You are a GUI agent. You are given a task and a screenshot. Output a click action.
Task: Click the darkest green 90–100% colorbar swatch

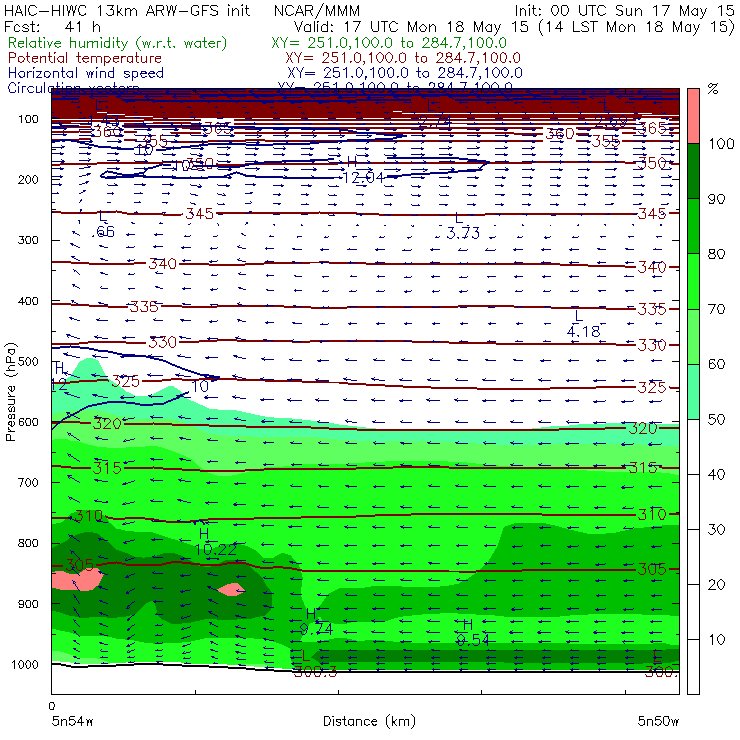pyautogui.click(x=693, y=171)
